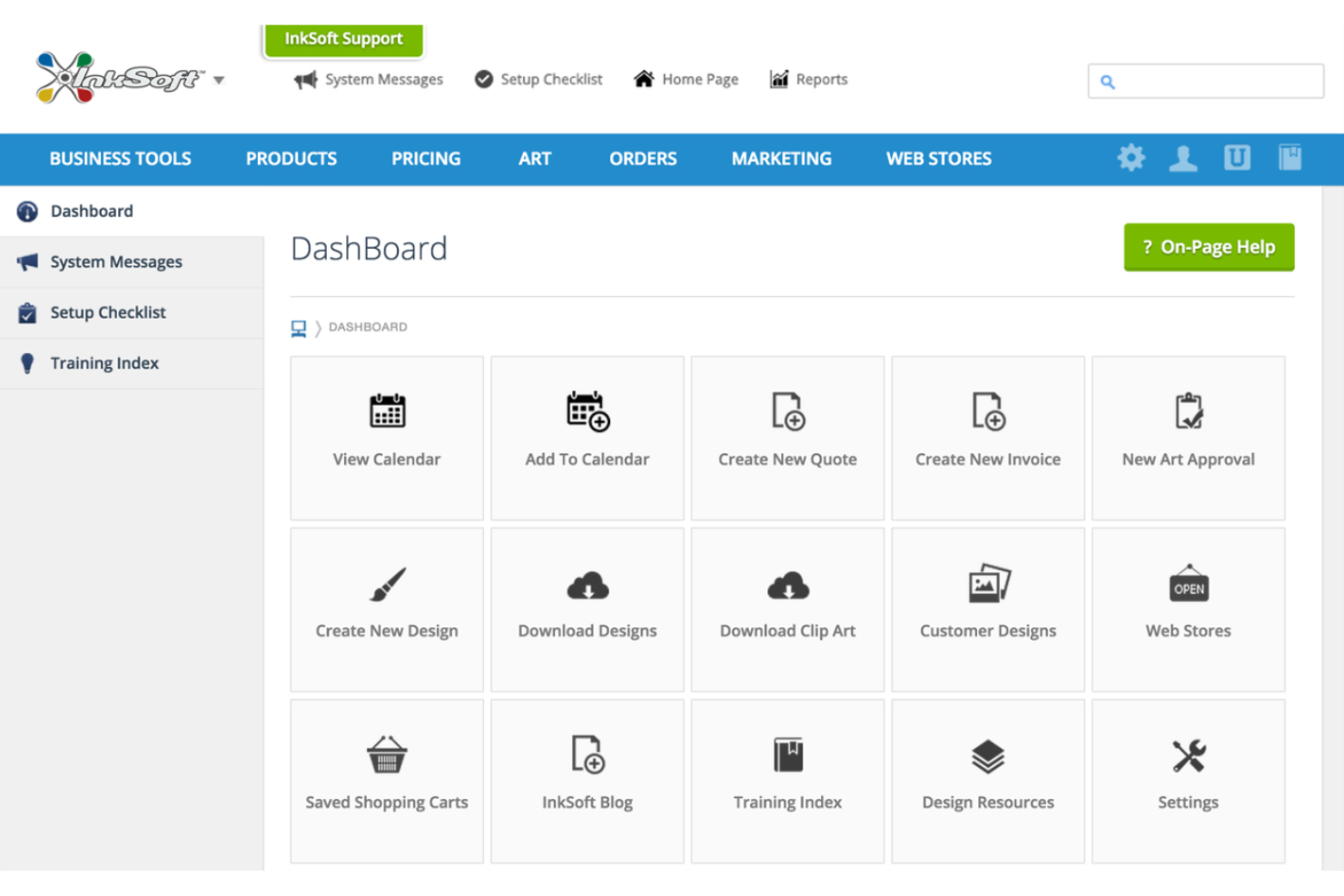
Task: Click the gear icon in blue navbar
Action: [x=1132, y=158]
